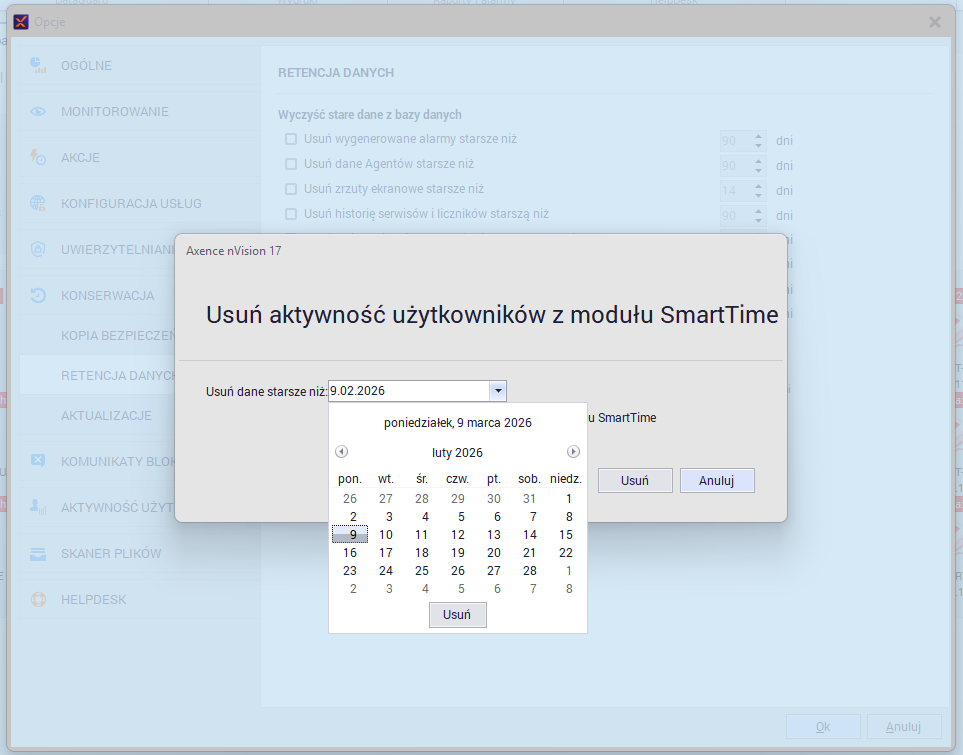963x755 pixels.
Task: Click the HELPDESK lifebuoy icon
Action: click(38, 599)
